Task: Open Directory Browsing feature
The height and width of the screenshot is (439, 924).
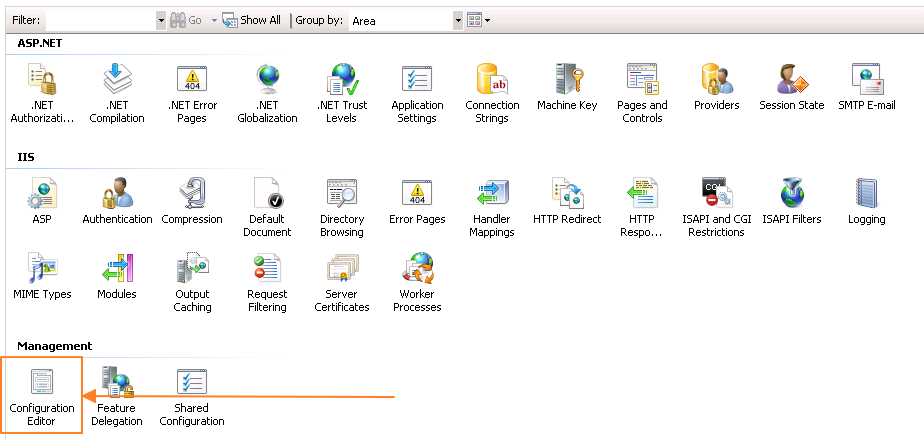Action: [342, 207]
